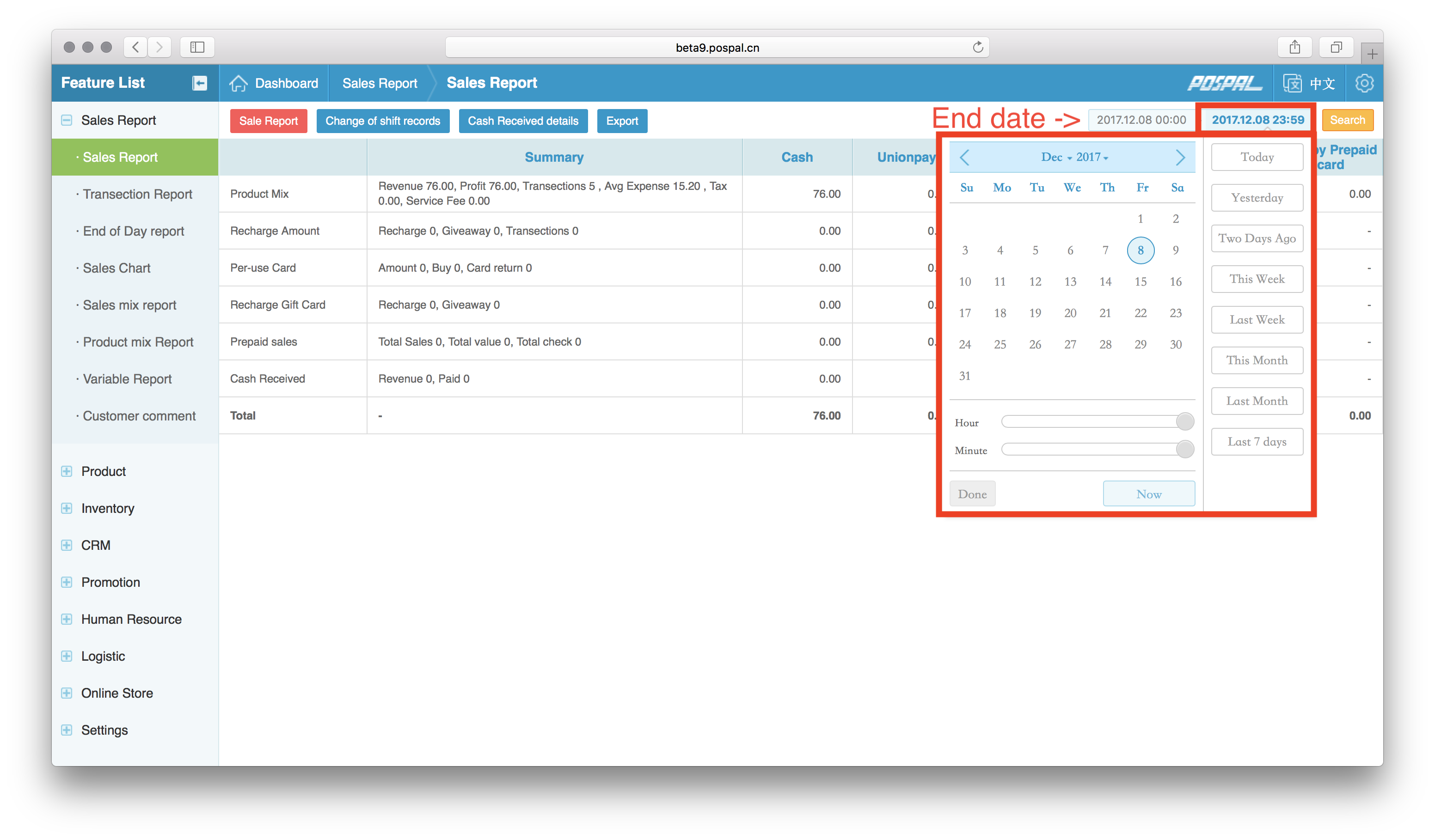The image size is (1435, 840).
Task: Select December 15 in the calendar
Action: (1140, 282)
